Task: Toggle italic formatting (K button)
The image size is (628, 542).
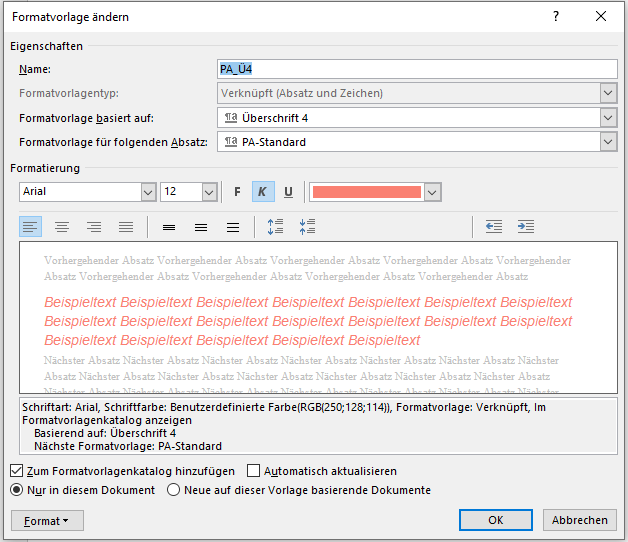Action: tap(263, 192)
